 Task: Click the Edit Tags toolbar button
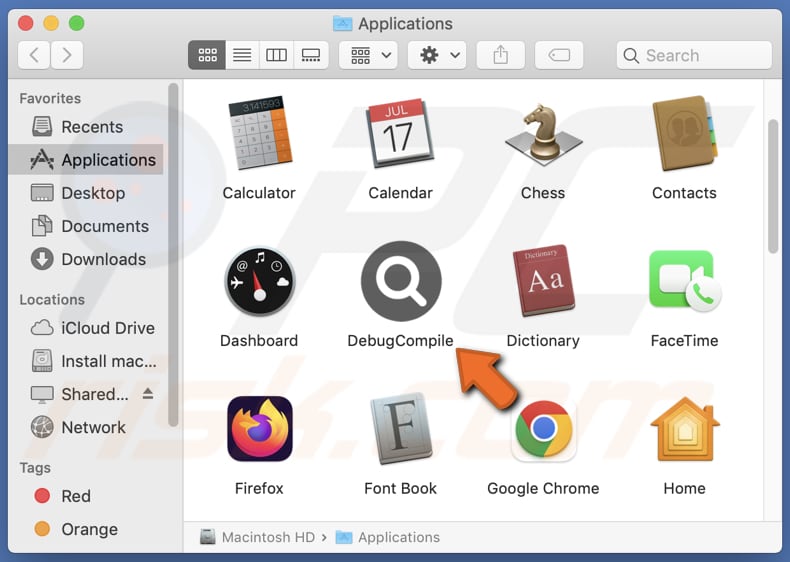[559, 55]
